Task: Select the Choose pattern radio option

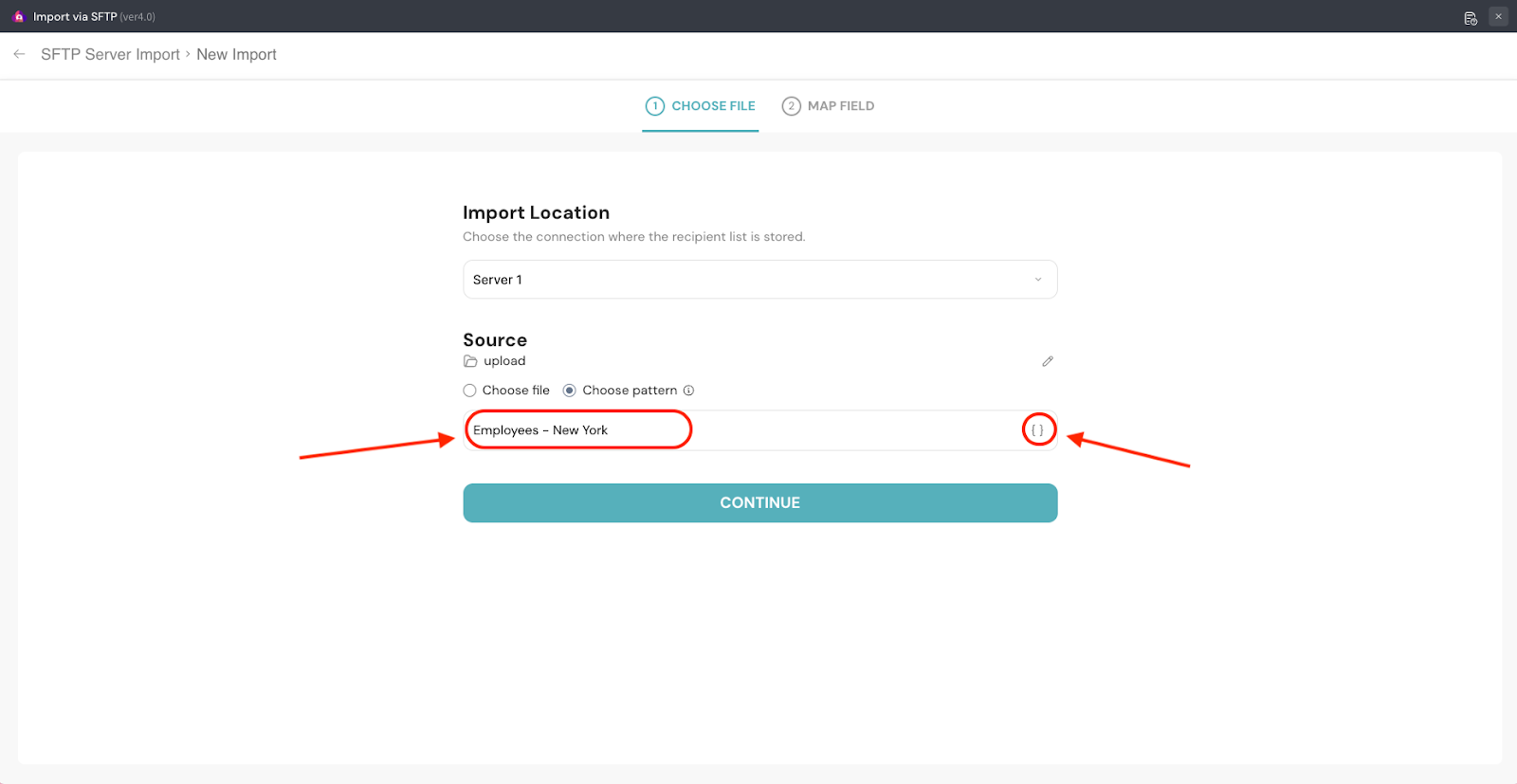Action: (x=570, y=391)
